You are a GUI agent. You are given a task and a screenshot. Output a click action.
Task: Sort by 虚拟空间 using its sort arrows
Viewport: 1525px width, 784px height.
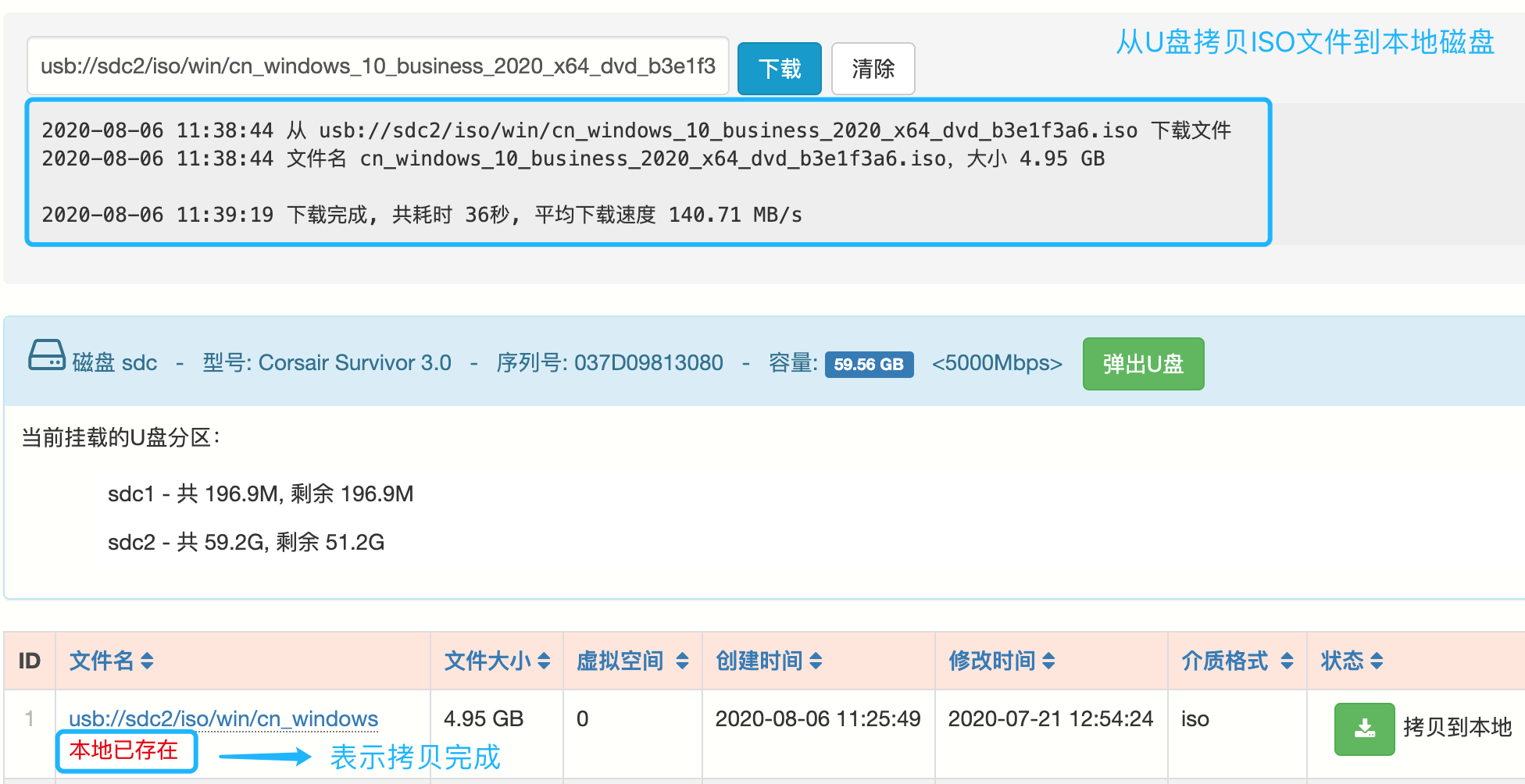682,661
